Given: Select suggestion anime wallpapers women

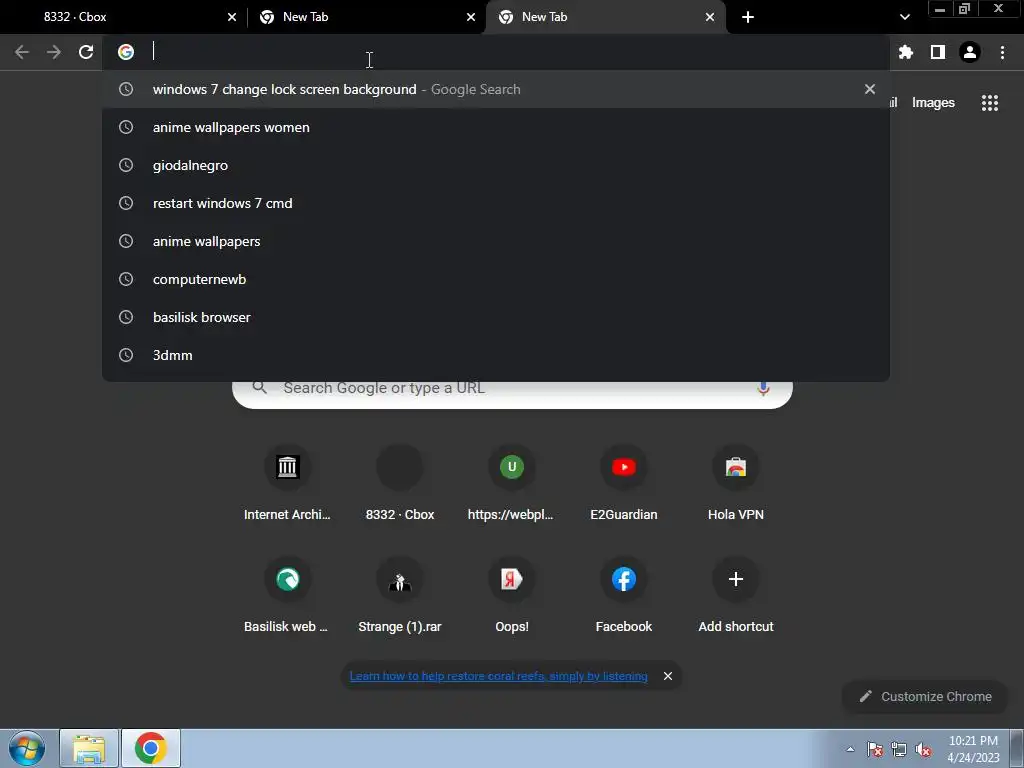Looking at the screenshot, I should pos(496,127).
